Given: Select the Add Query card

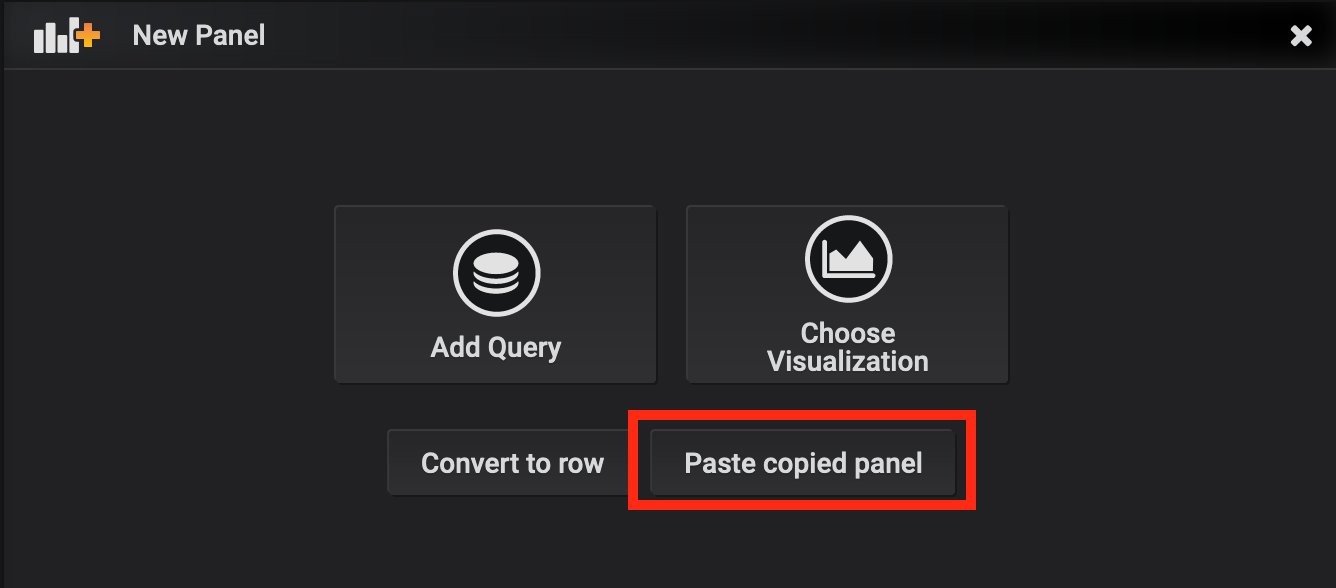Looking at the screenshot, I should point(496,294).
